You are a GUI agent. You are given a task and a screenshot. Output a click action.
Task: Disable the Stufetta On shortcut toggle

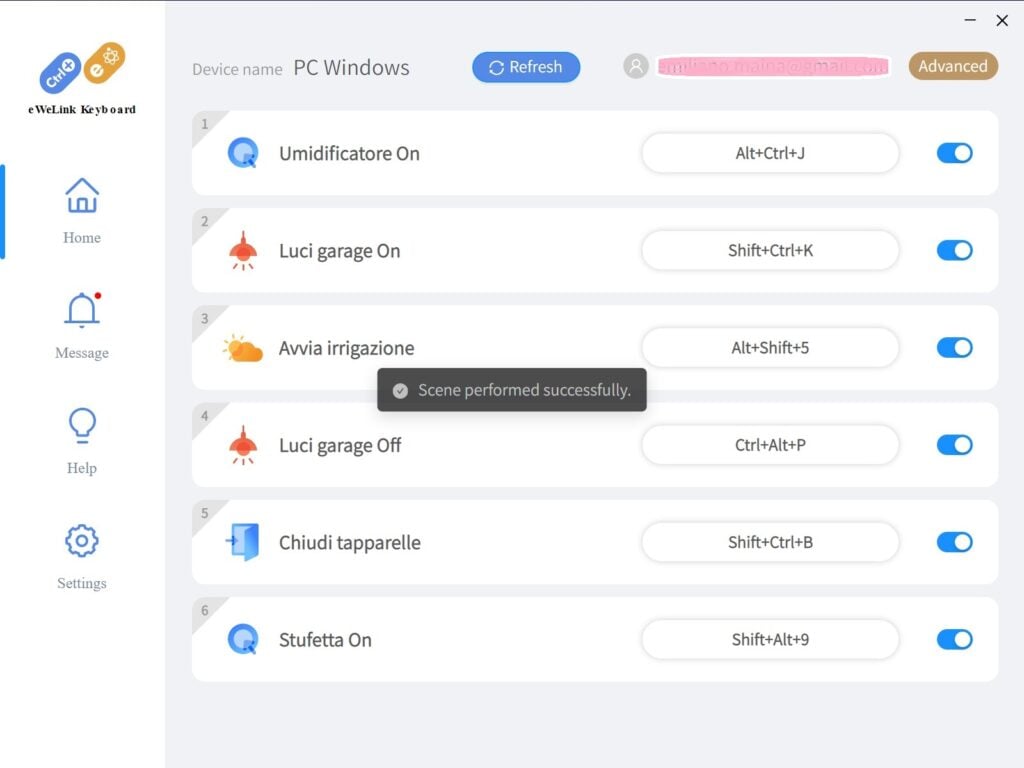tap(954, 639)
